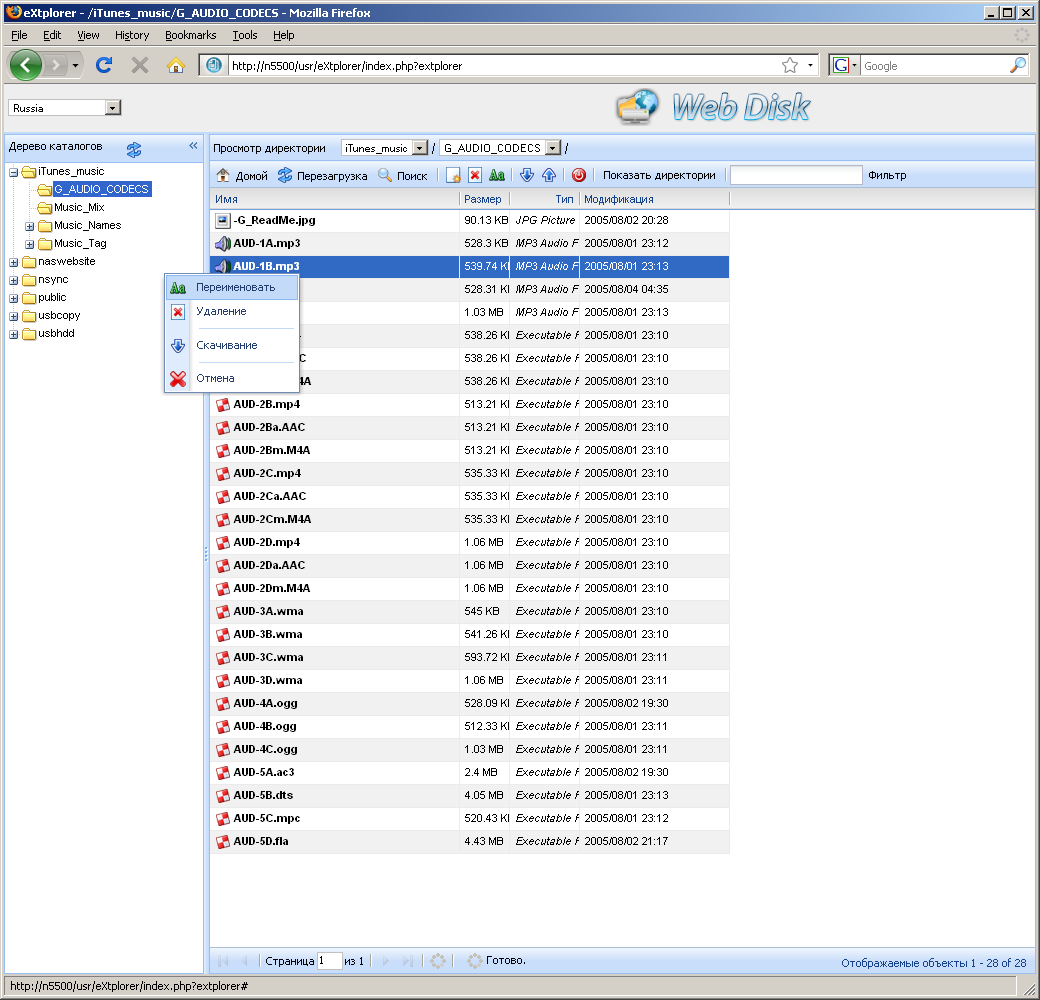The height and width of the screenshot is (1000, 1040).
Task: Expand the Music_Names tree node
Action: point(29,227)
